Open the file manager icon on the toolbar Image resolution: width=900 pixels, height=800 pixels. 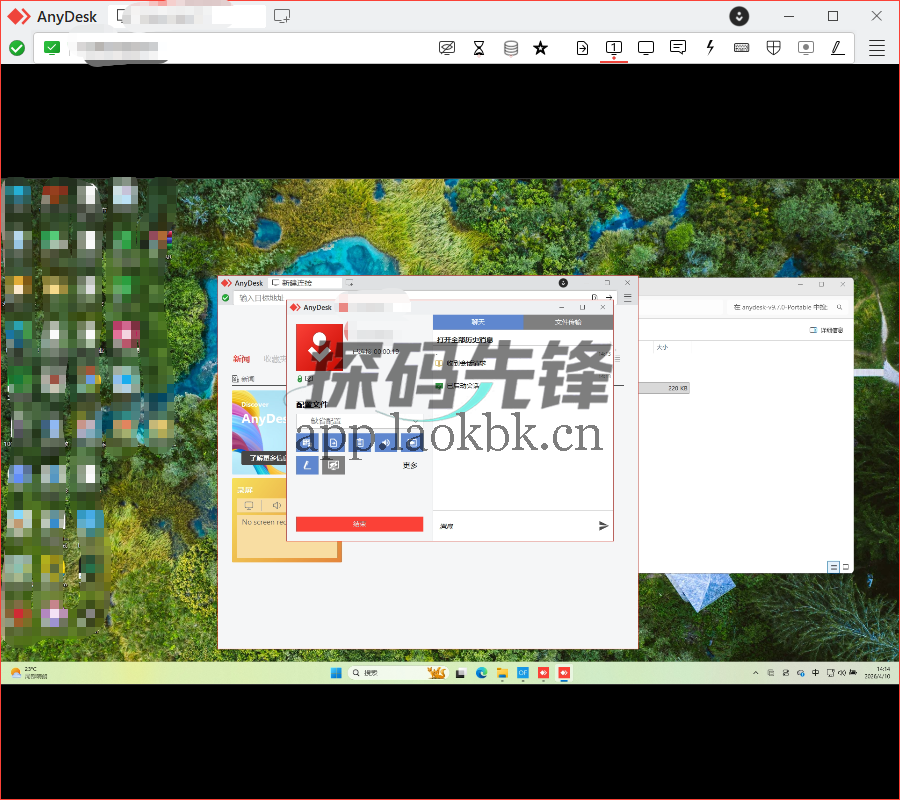(x=582, y=47)
